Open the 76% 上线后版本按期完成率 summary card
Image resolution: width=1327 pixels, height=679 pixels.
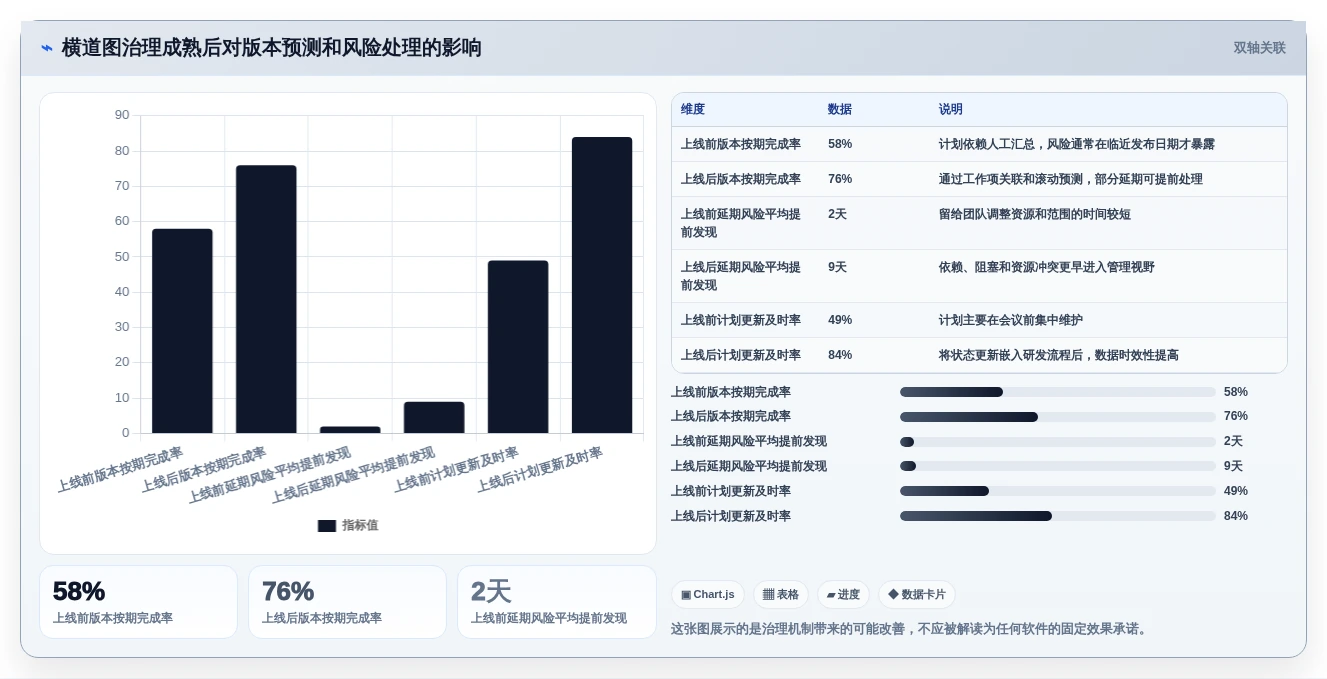tap(347, 602)
